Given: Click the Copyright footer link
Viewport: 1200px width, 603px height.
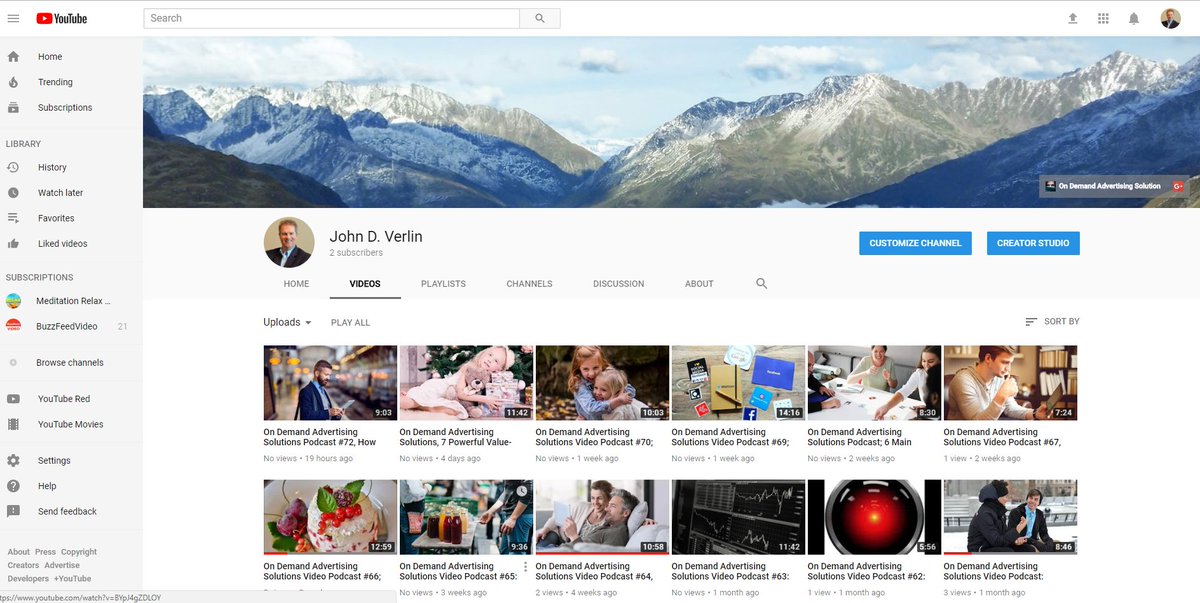Looking at the screenshot, I should coord(79,552).
